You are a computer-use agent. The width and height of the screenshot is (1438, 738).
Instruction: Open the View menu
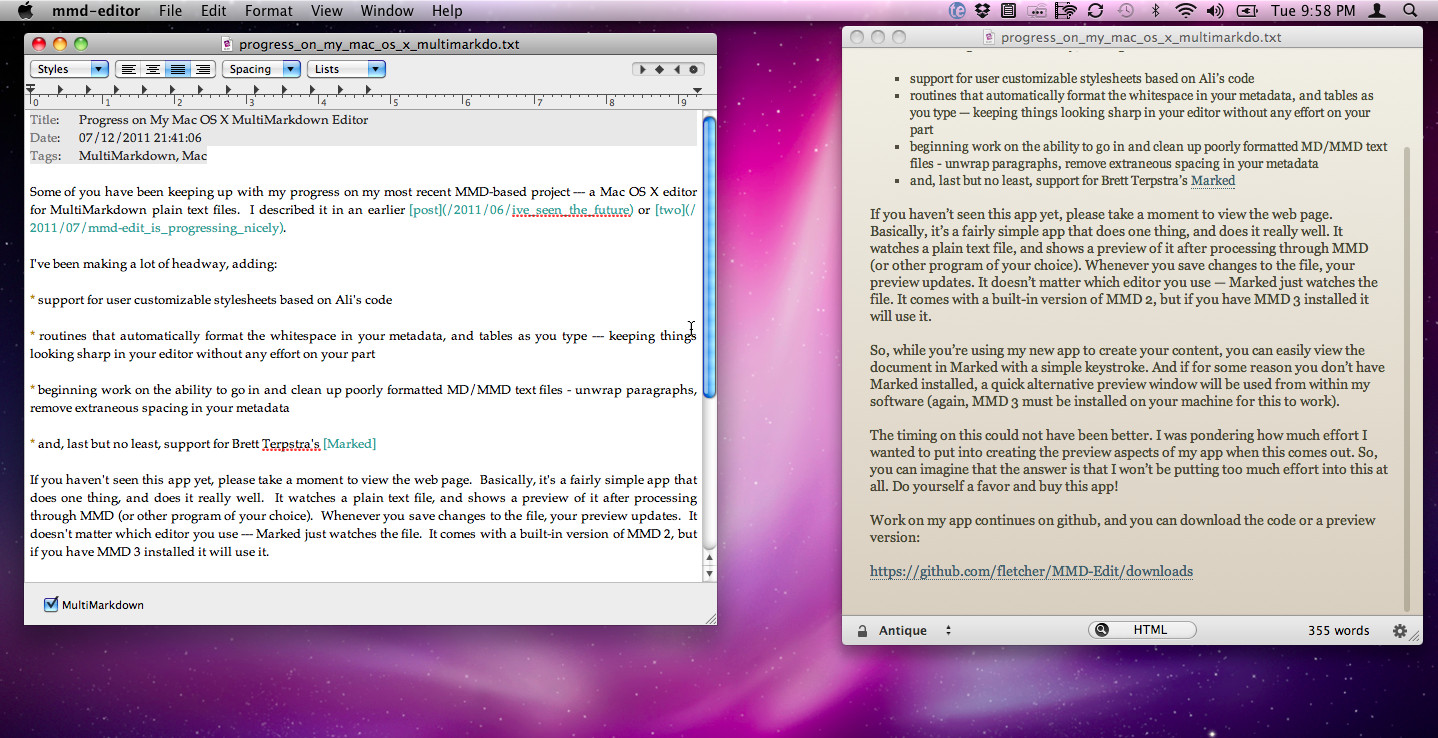click(x=327, y=11)
